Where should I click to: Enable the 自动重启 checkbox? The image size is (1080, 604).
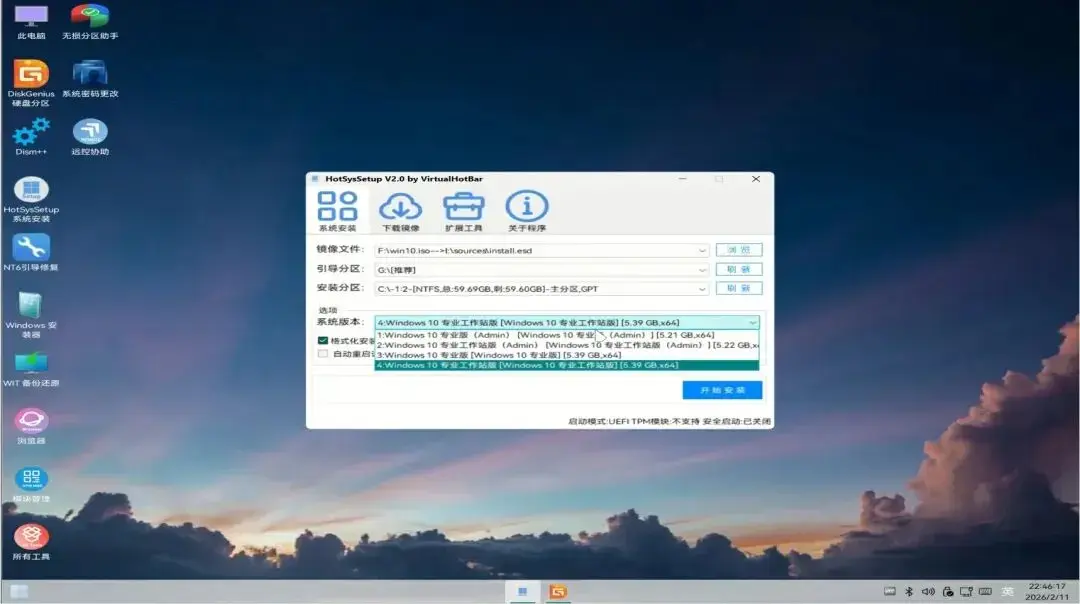(x=323, y=353)
